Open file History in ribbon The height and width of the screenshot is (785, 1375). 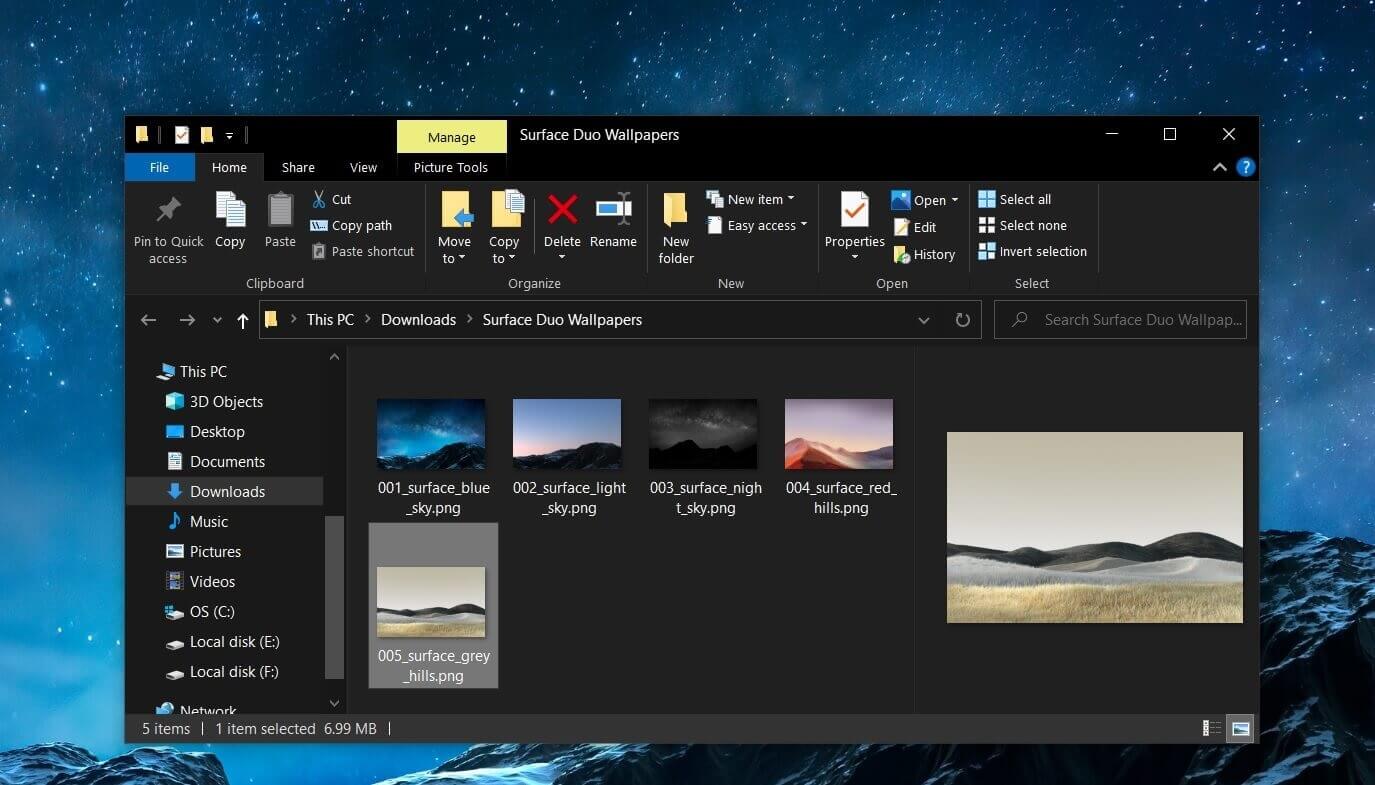pyautogui.click(x=924, y=254)
